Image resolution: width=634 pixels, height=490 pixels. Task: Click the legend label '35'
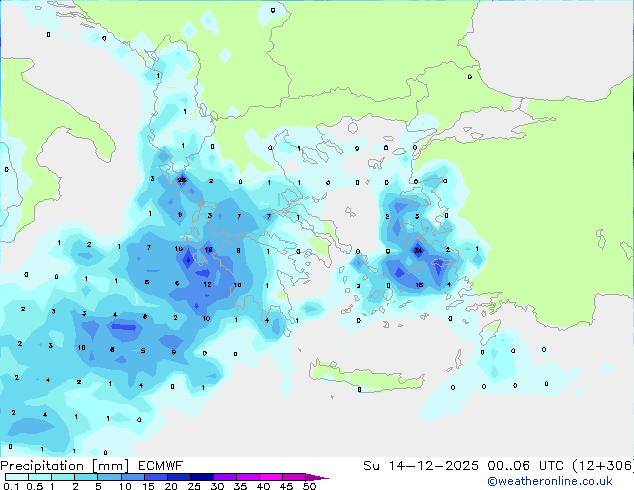coord(240,486)
